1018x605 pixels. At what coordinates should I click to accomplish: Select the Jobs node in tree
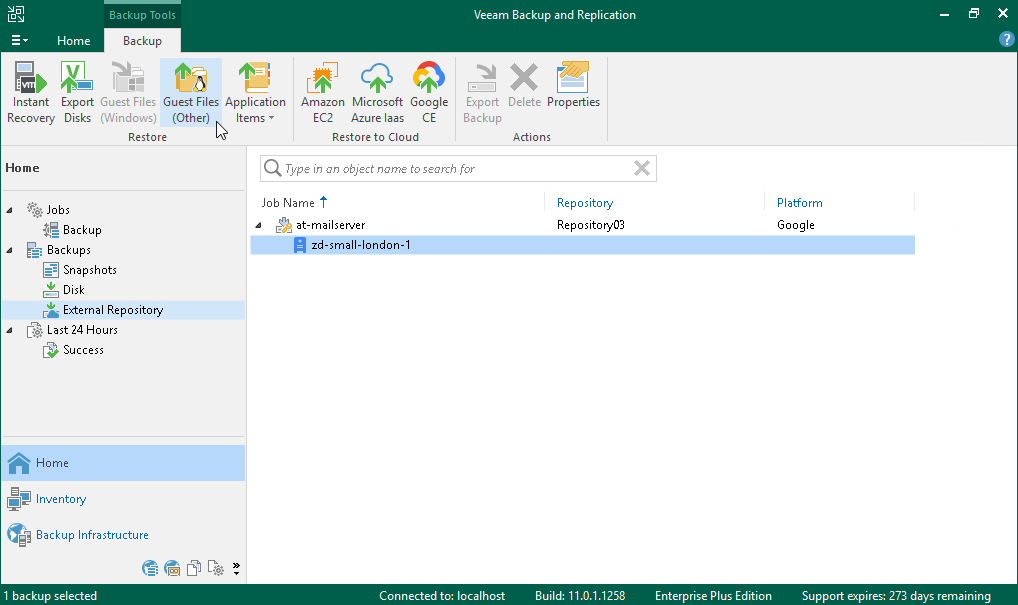pos(58,210)
